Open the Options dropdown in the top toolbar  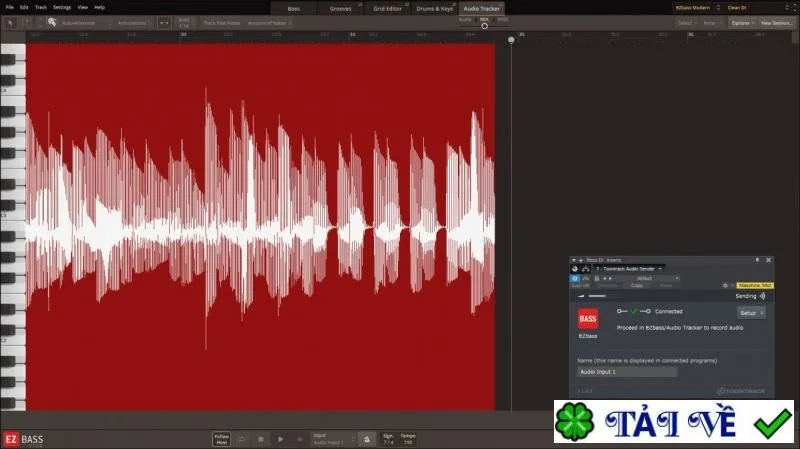coord(742,23)
